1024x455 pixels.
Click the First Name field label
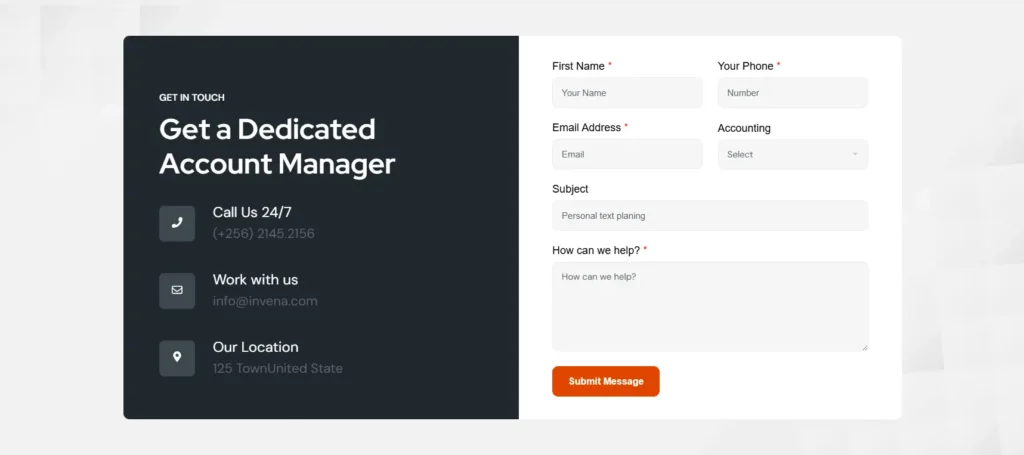pyautogui.click(x=578, y=66)
